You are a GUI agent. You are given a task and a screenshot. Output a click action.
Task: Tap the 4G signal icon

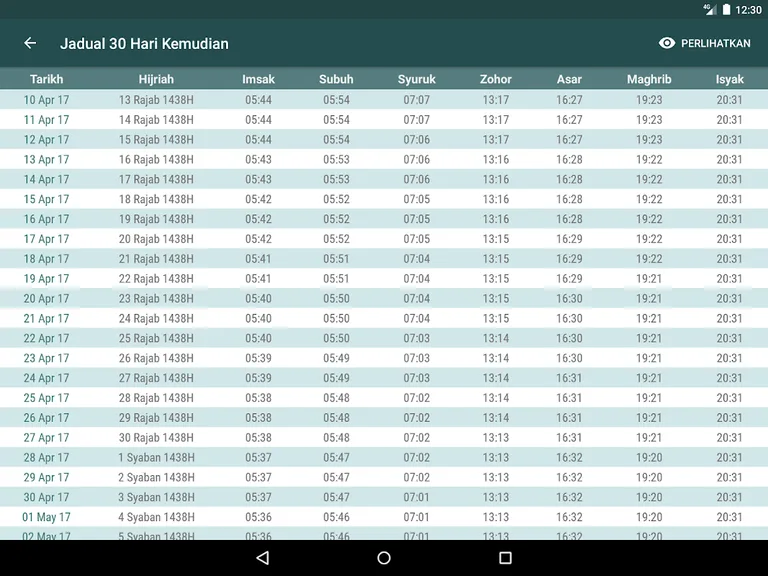click(x=710, y=10)
